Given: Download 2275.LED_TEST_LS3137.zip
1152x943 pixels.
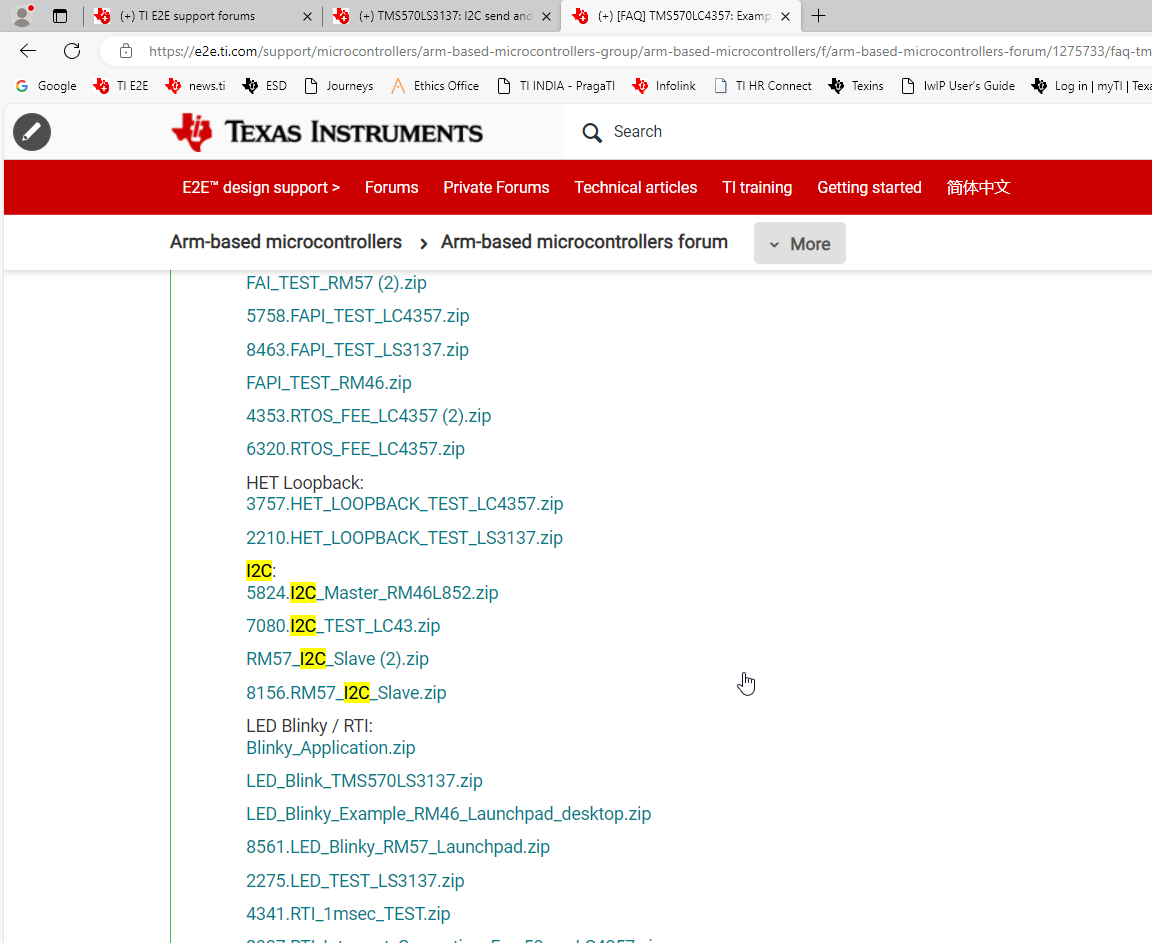Looking at the screenshot, I should (355, 881).
